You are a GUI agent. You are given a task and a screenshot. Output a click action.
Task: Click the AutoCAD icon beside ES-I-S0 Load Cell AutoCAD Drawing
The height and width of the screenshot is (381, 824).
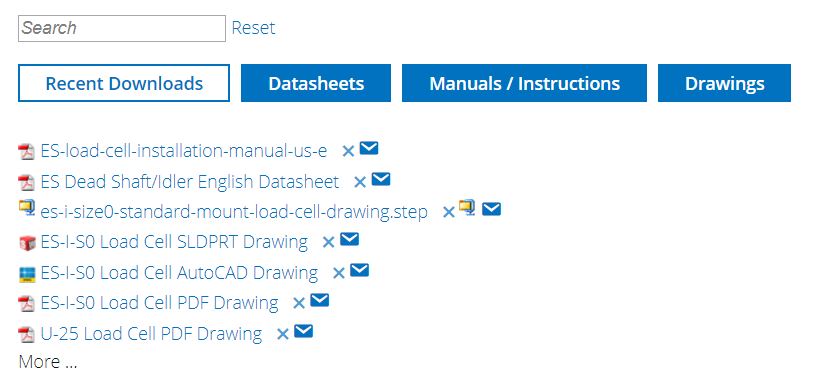(26, 274)
